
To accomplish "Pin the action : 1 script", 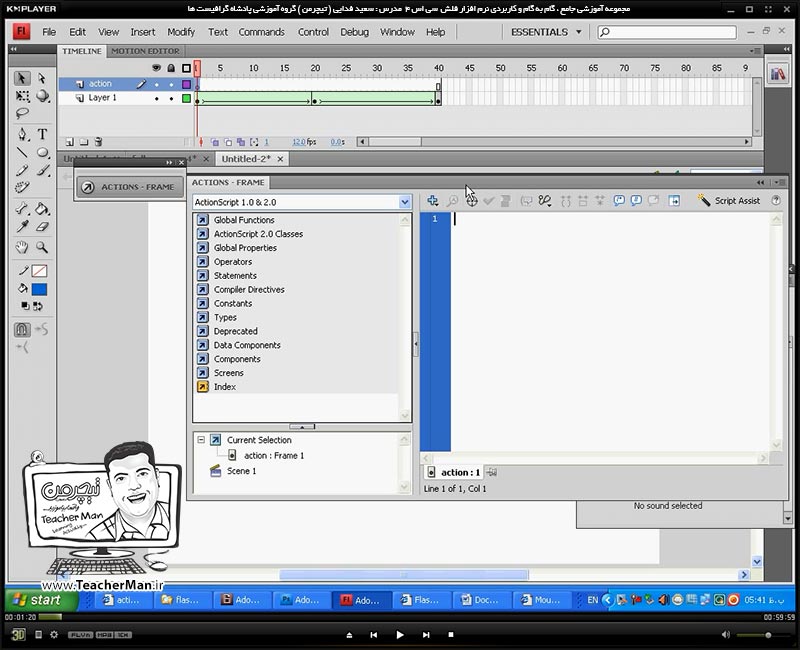I will point(491,472).
